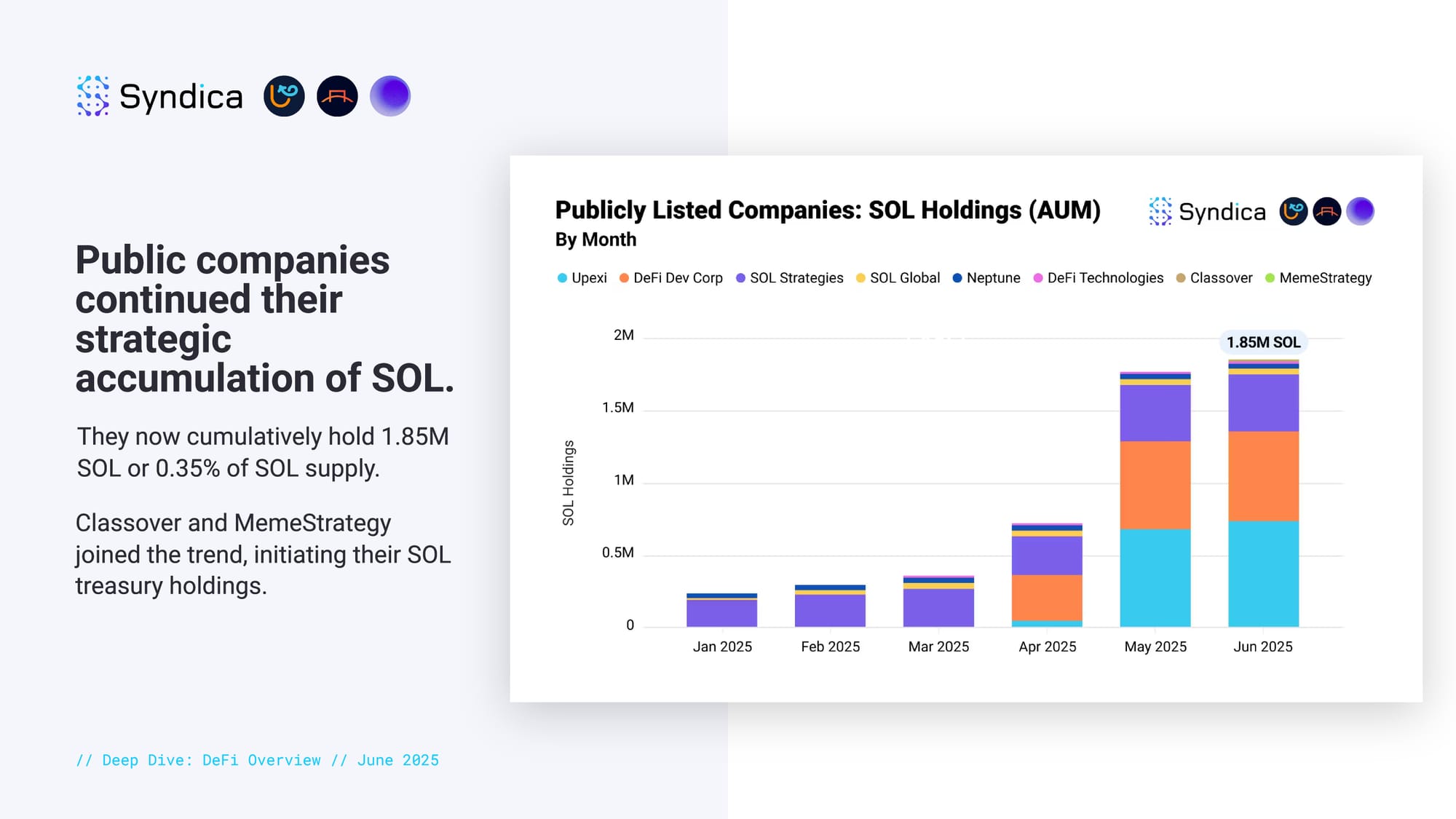The image size is (1456, 819).
Task: Click the orange segment in Jun 2025 bar
Action: (x=1263, y=476)
